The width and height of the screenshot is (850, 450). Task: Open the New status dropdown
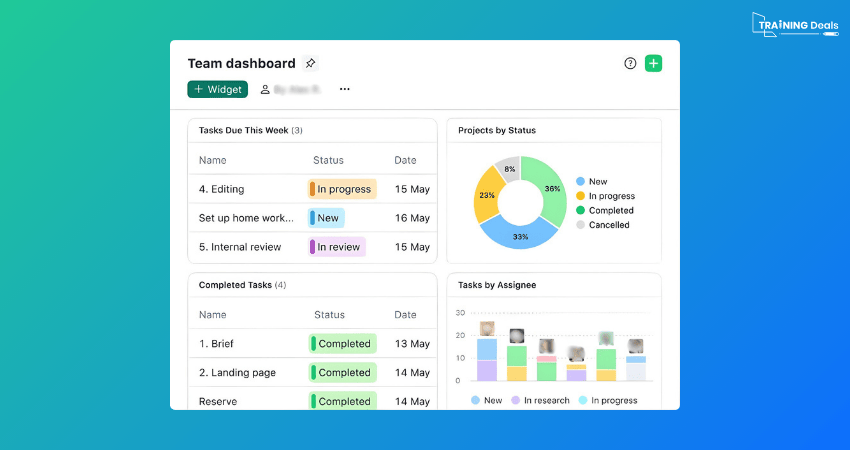[327, 218]
